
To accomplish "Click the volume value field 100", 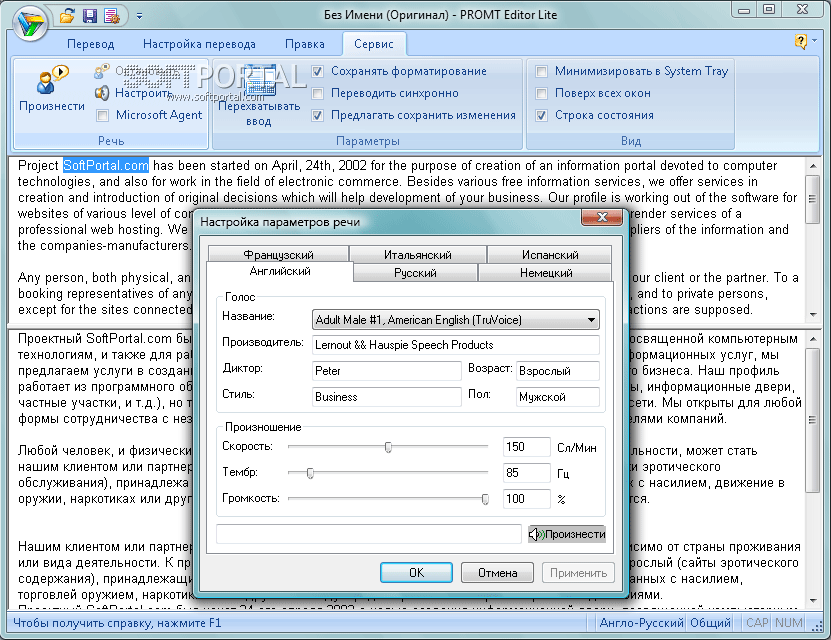I will tap(526, 499).
